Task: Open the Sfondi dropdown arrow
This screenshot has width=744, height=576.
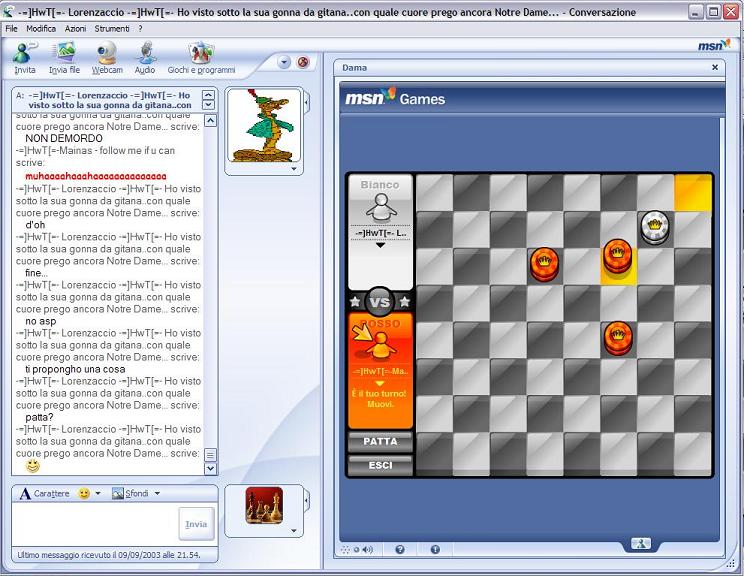Action: pos(157,493)
